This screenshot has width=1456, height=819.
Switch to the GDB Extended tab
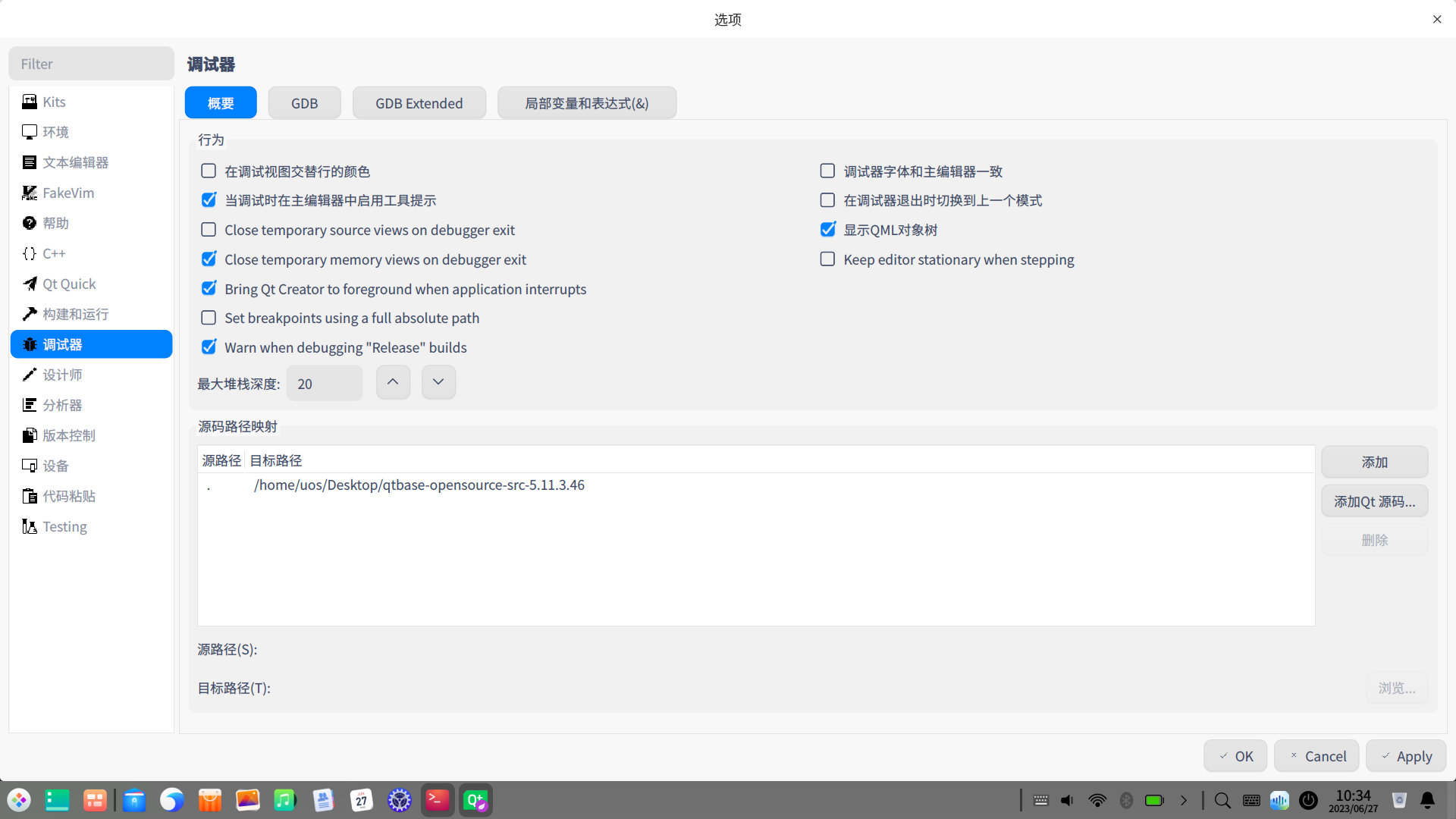[419, 103]
